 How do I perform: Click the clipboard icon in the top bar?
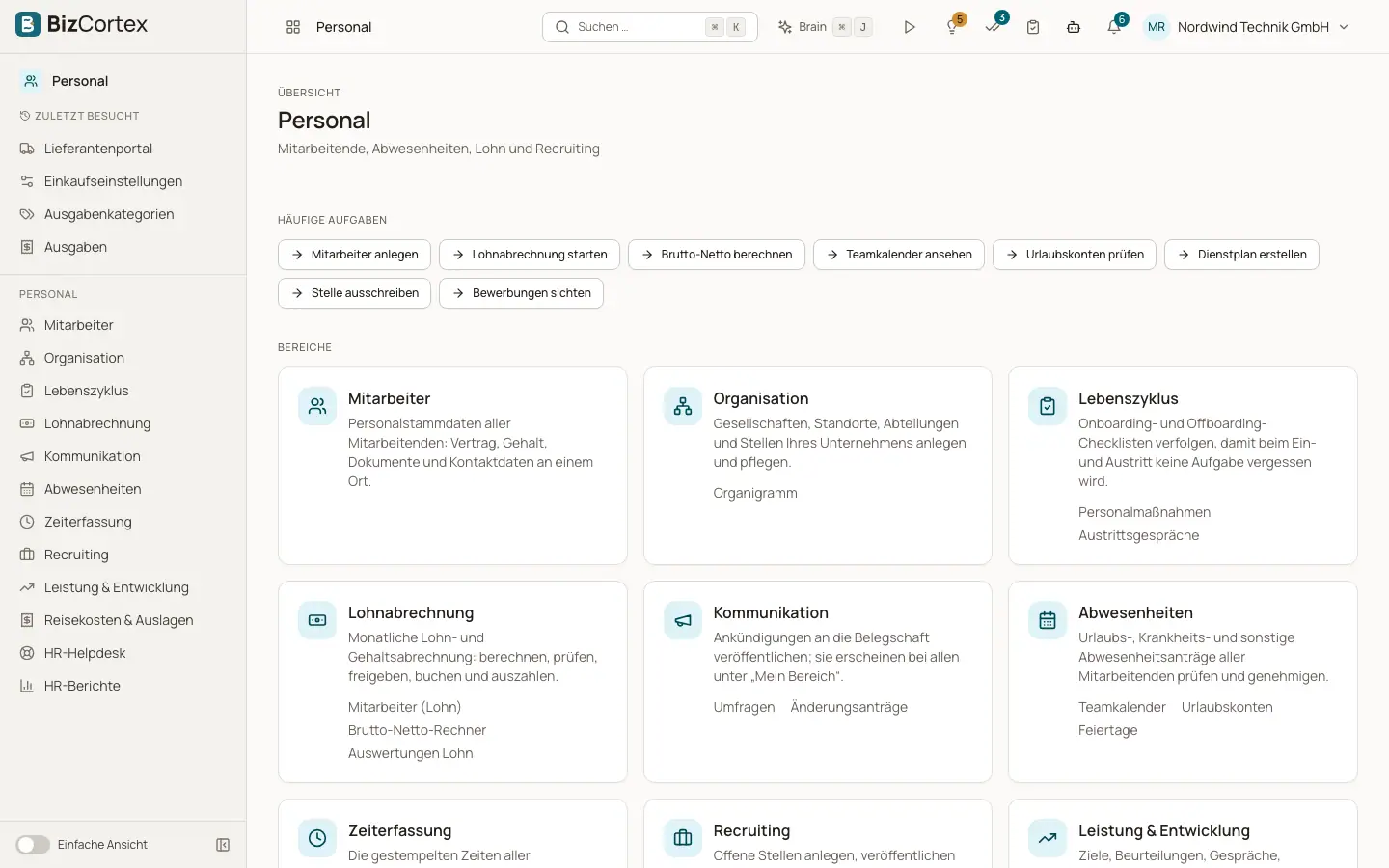(1033, 27)
